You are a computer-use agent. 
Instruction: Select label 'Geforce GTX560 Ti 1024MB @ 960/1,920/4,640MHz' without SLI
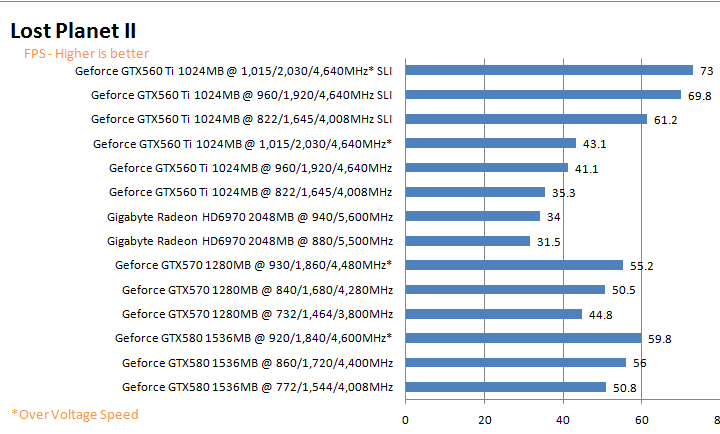(251, 168)
